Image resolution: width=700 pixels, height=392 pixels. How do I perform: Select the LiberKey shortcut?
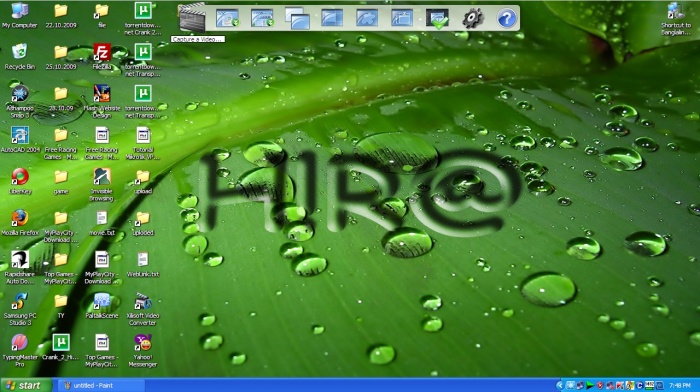click(20, 181)
